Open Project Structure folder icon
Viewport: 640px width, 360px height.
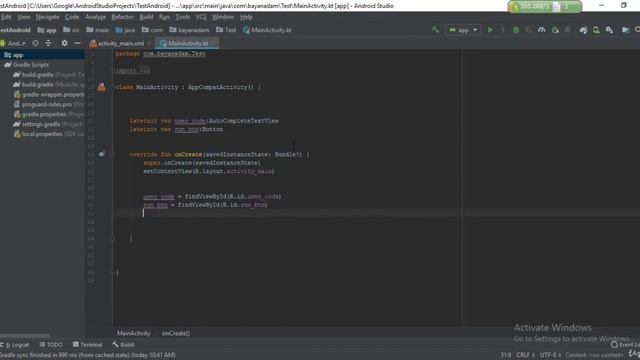(625, 30)
